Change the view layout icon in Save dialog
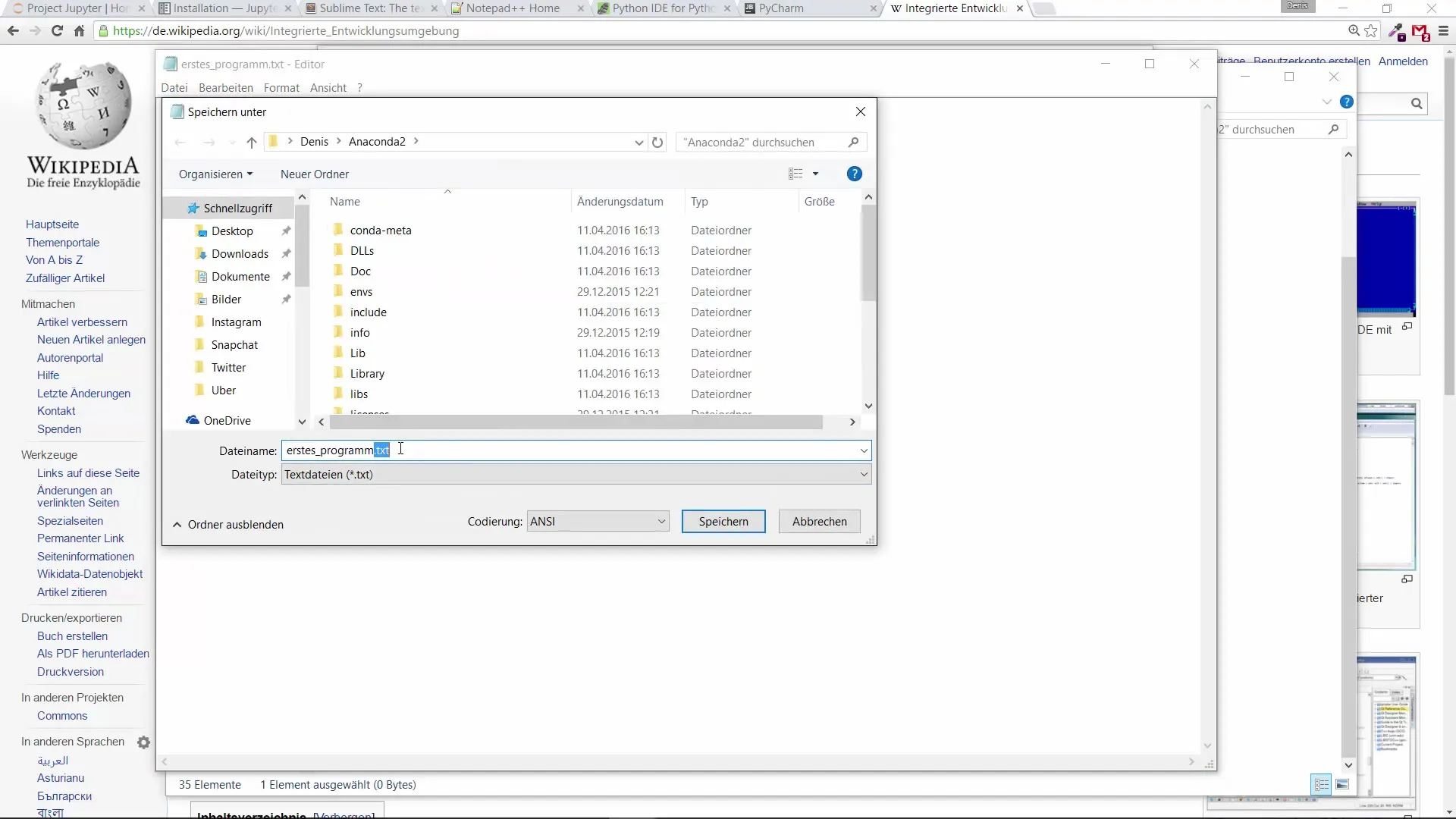 (795, 174)
